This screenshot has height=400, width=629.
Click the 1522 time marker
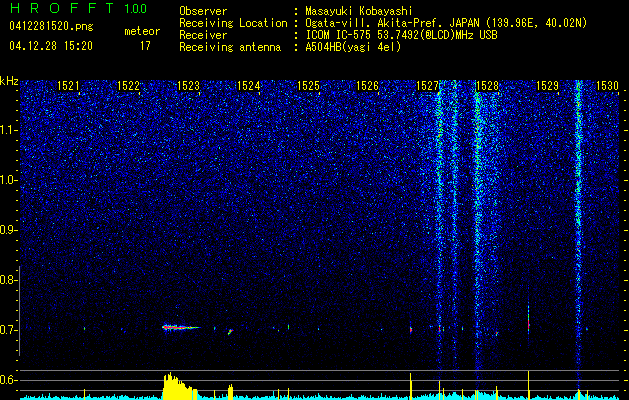click(x=128, y=85)
